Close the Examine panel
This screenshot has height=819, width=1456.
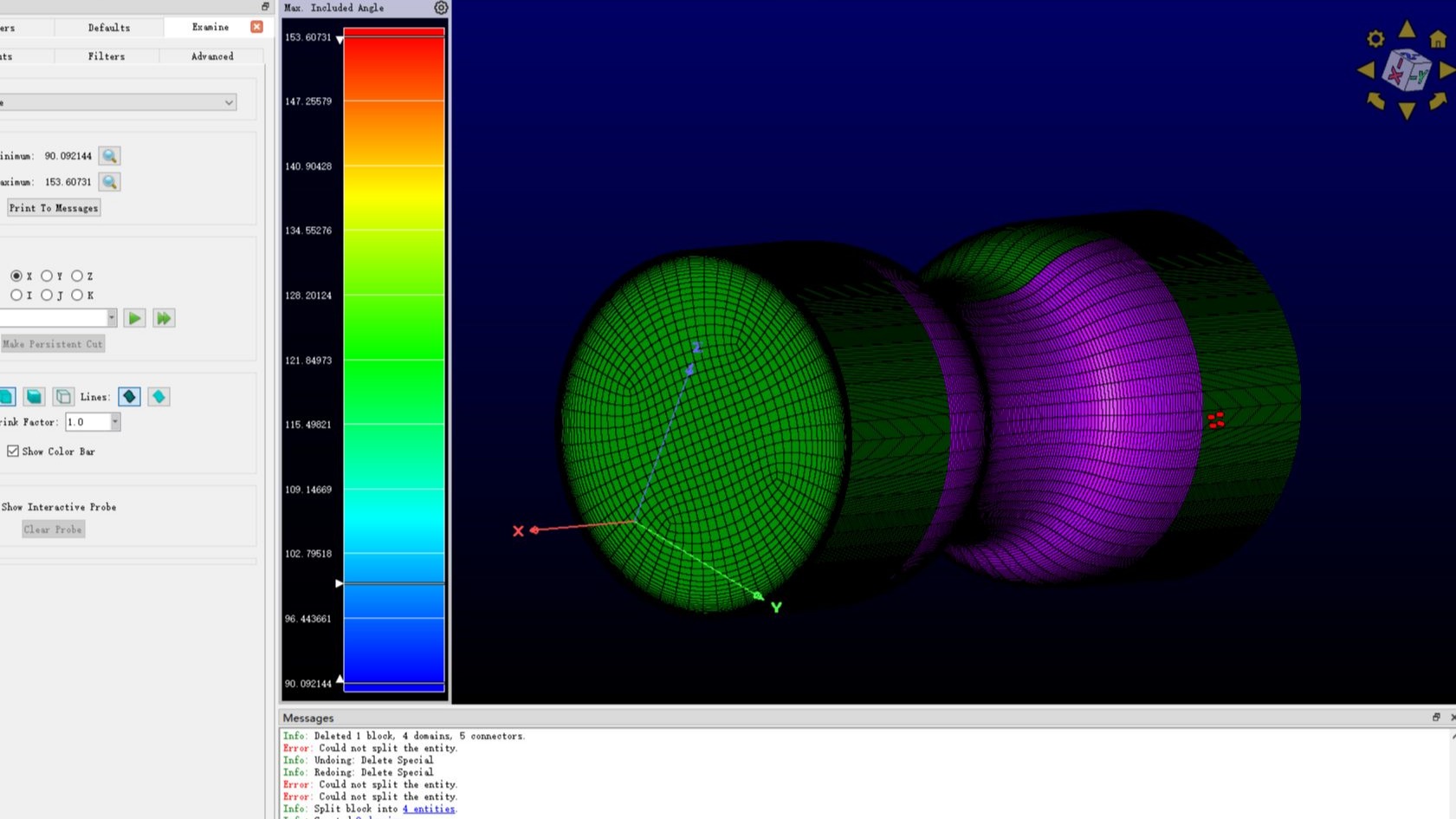(257, 27)
